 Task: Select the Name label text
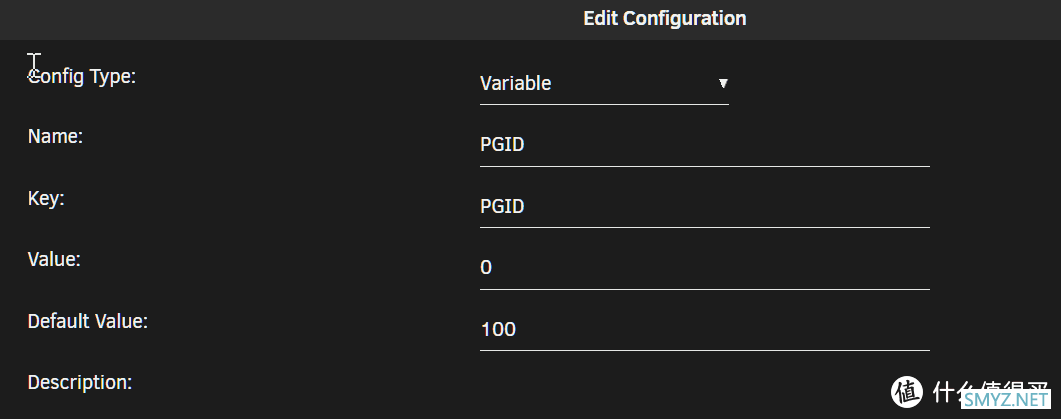pos(55,137)
